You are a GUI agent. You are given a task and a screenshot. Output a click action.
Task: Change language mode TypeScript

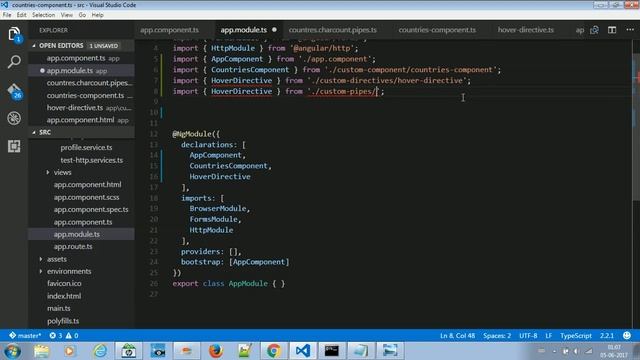pos(576,336)
